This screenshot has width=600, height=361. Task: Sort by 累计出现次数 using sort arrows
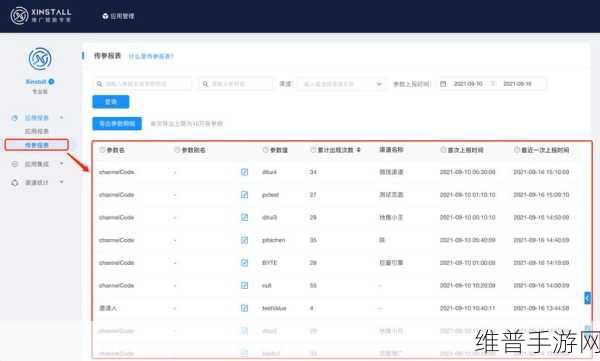pyautogui.click(x=359, y=150)
